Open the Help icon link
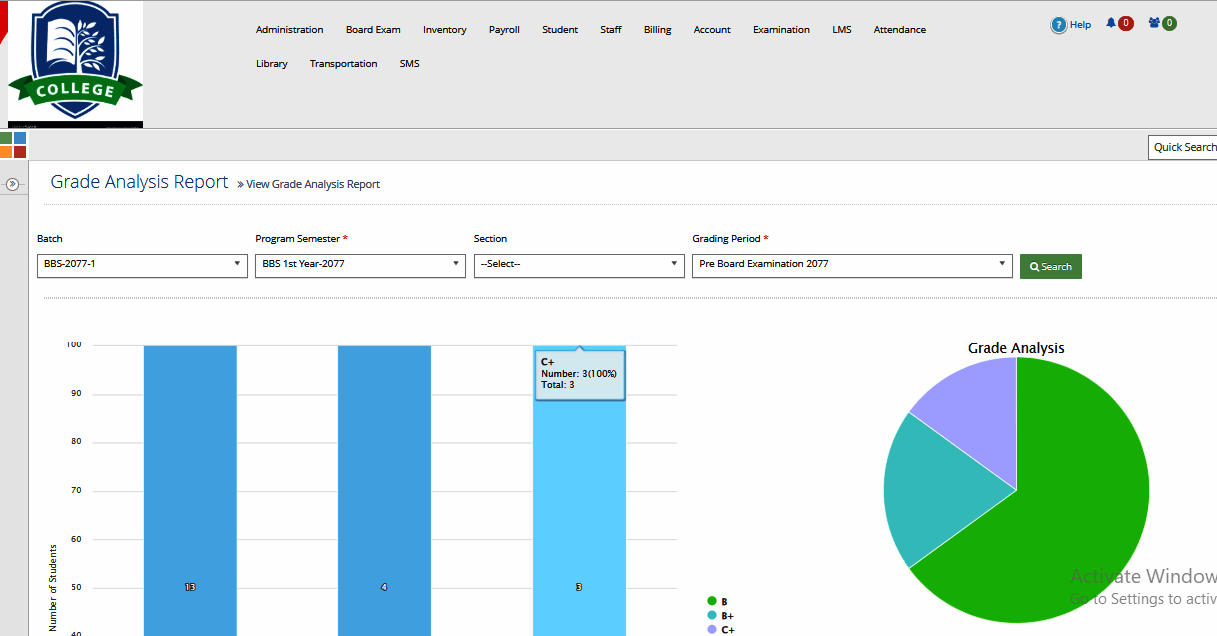Screen dimensions: 1217x636 click(1059, 25)
